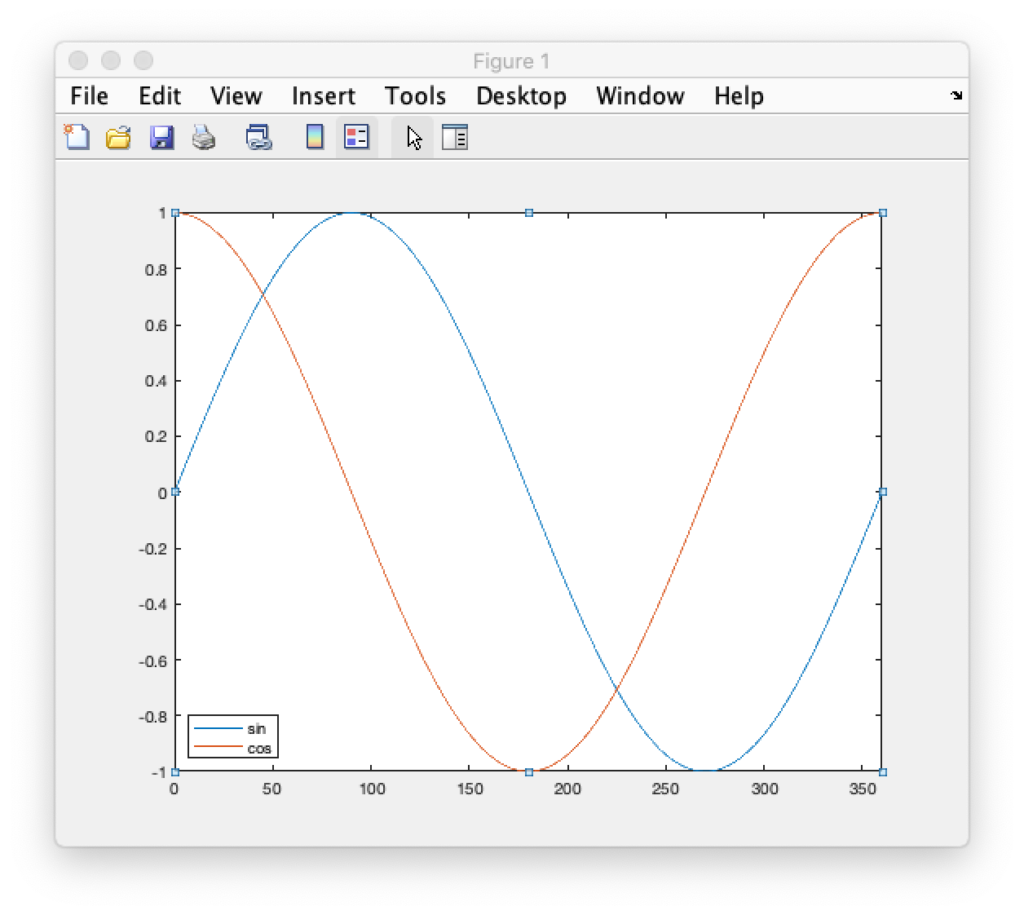This screenshot has width=1024, height=915.
Task: Insert a colorbar from the toolbar
Action: (x=314, y=137)
